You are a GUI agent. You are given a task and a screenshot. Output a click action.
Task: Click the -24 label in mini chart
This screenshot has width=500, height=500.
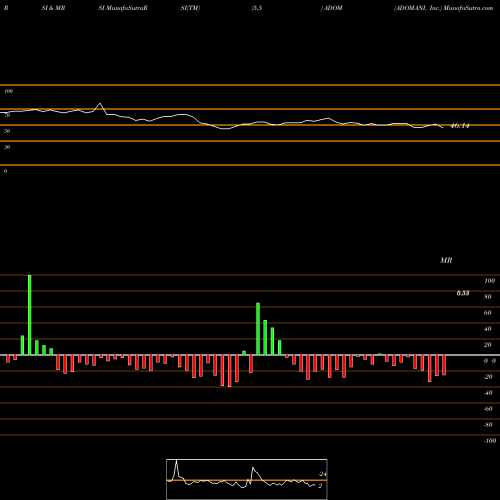322,474
